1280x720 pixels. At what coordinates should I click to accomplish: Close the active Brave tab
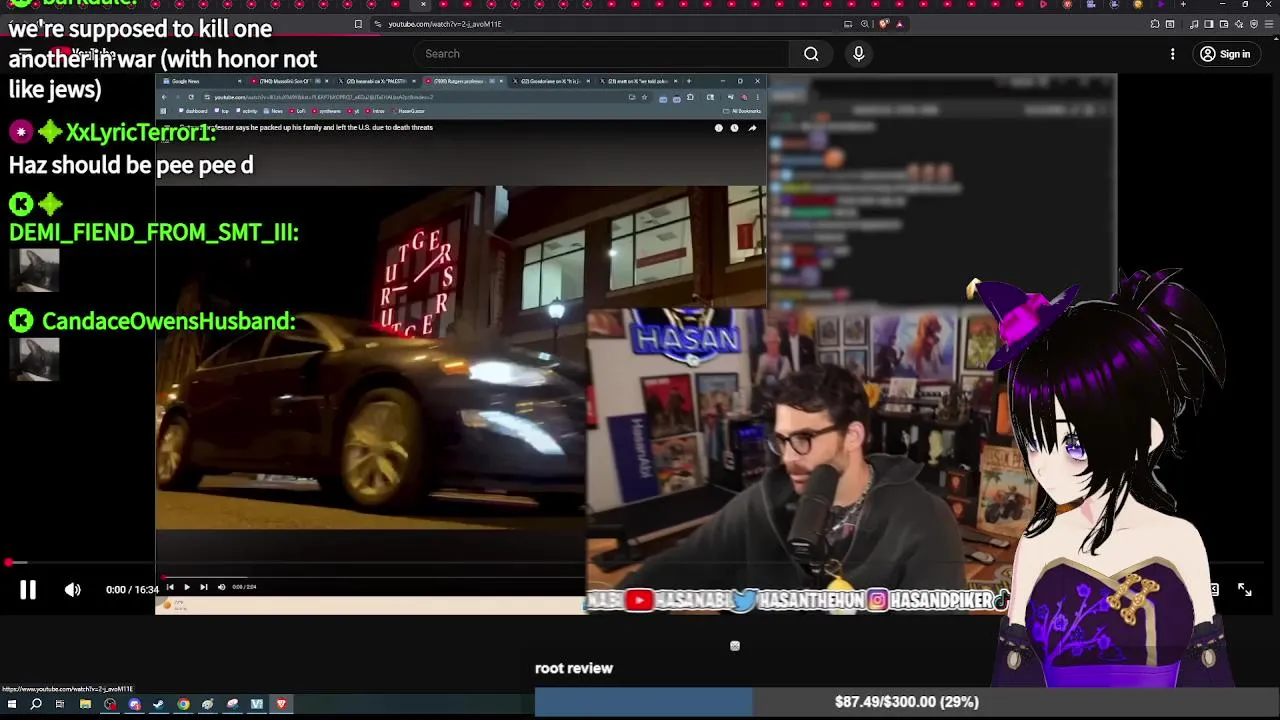[423, 4]
